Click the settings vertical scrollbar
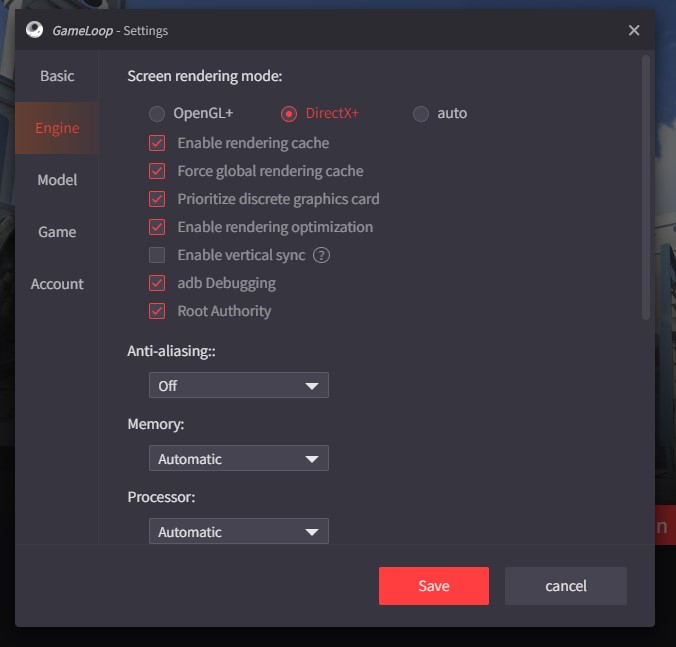Viewport: 676px width, 647px height. [645, 188]
